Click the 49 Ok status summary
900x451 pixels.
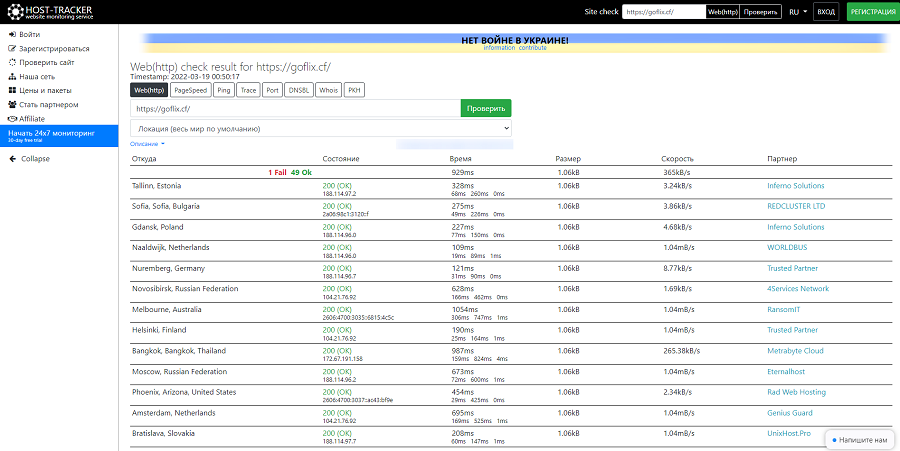(301, 173)
